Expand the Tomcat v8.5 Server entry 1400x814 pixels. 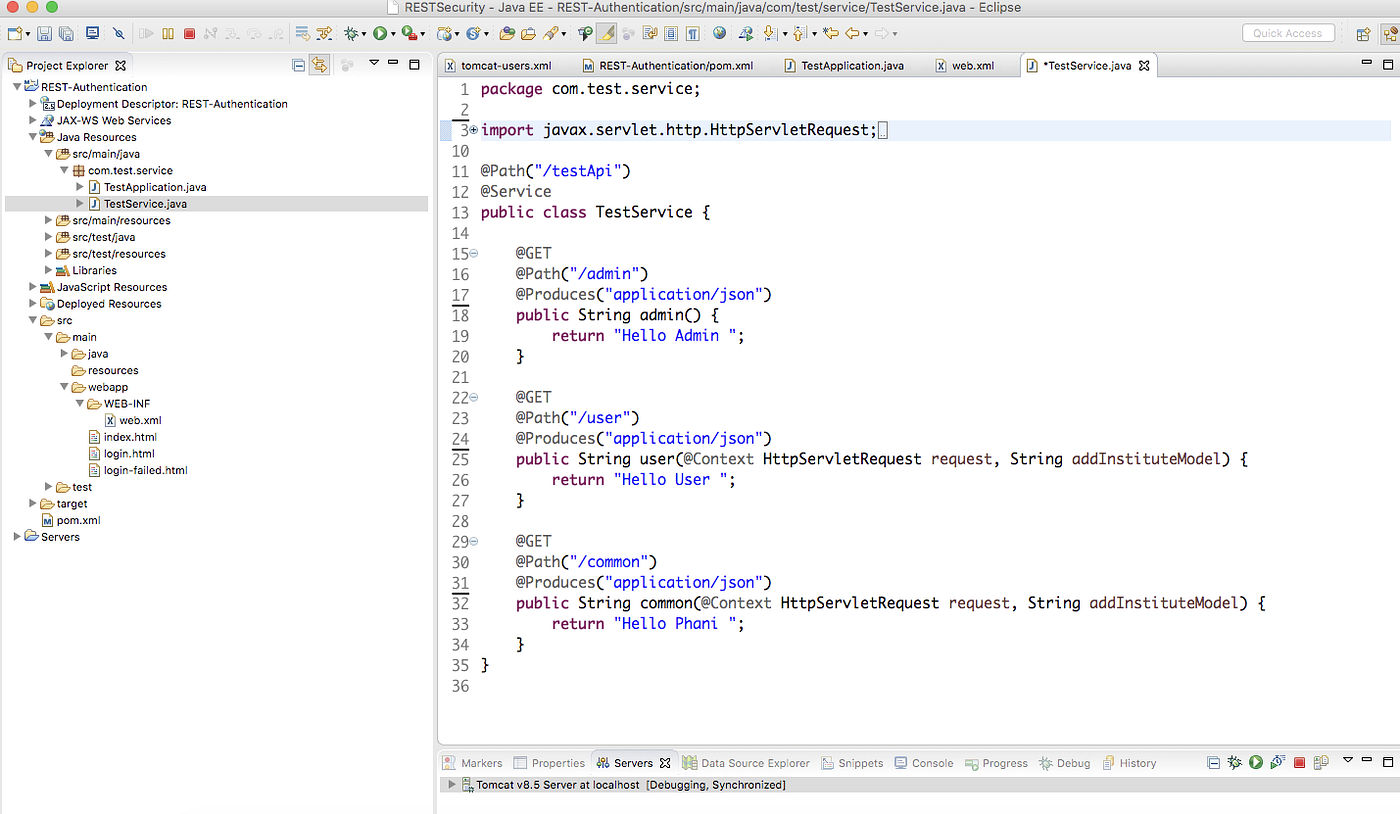click(x=452, y=785)
